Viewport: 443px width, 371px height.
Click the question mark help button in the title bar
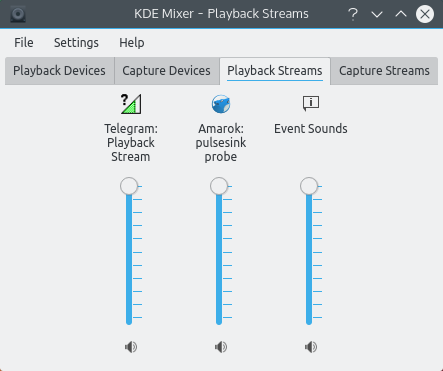(353, 14)
